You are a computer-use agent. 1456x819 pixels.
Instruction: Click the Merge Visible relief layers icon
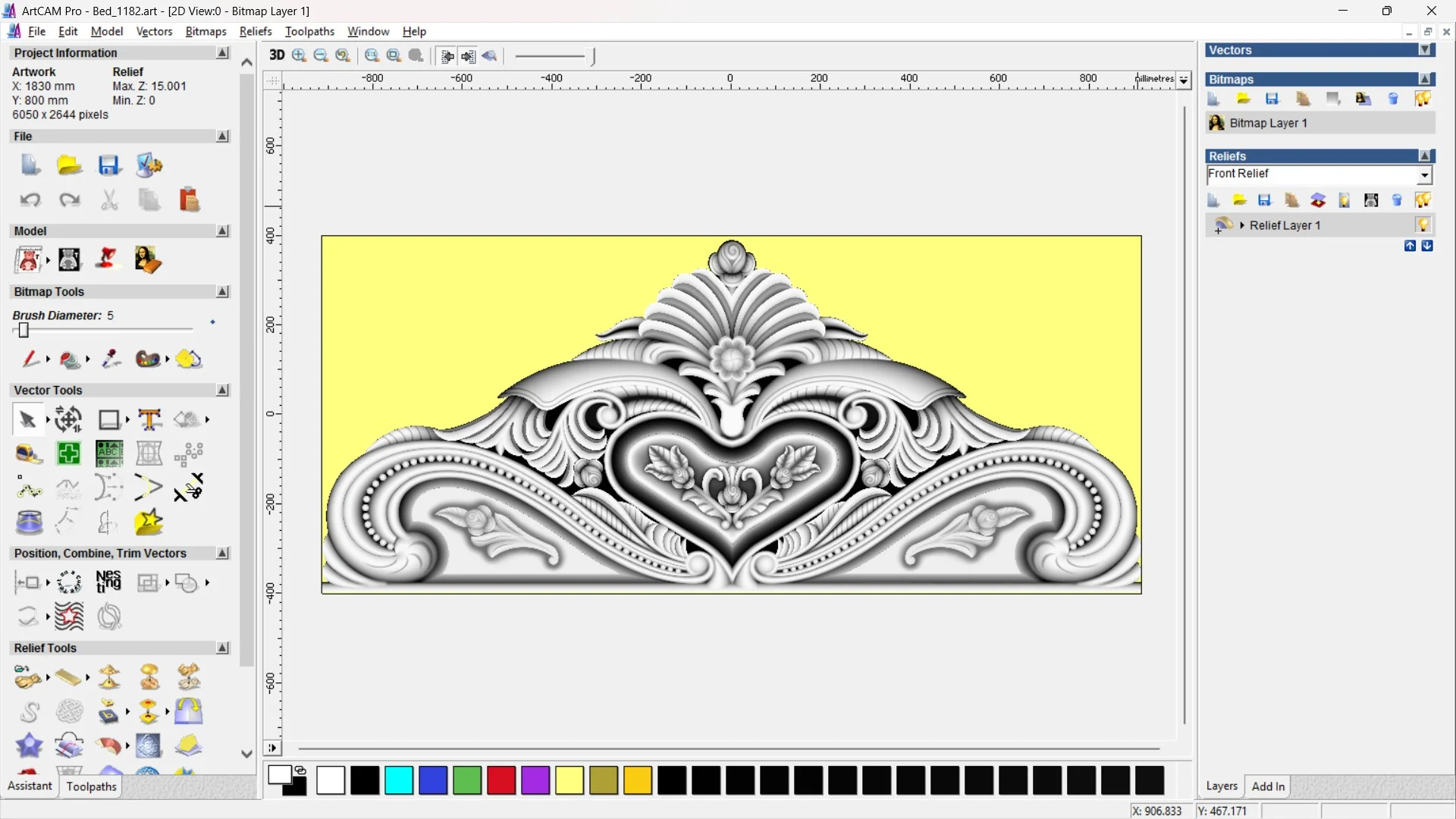pos(1318,200)
